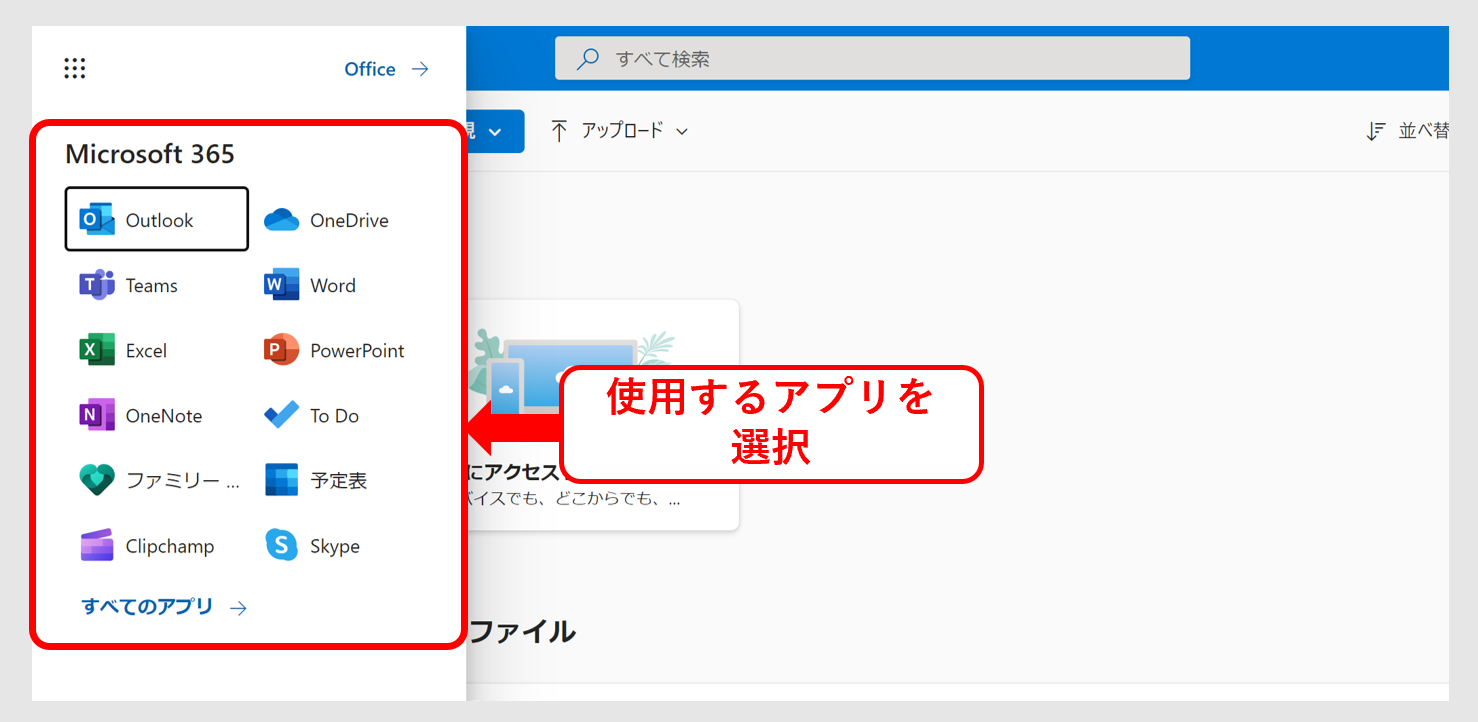Close the app launcher waffle grid
Image resolution: width=1478 pixels, height=722 pixels.
click(x=75, y=68)
